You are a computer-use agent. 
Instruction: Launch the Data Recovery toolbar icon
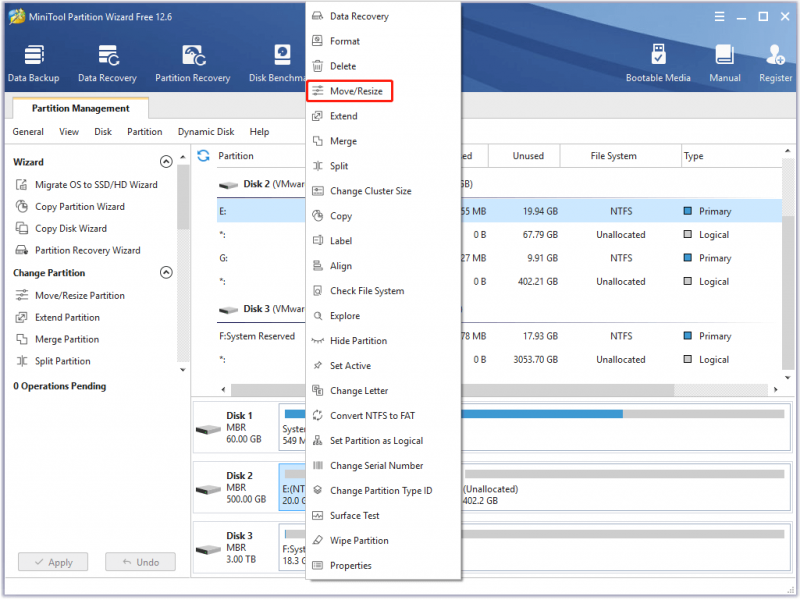coord(107,63)
